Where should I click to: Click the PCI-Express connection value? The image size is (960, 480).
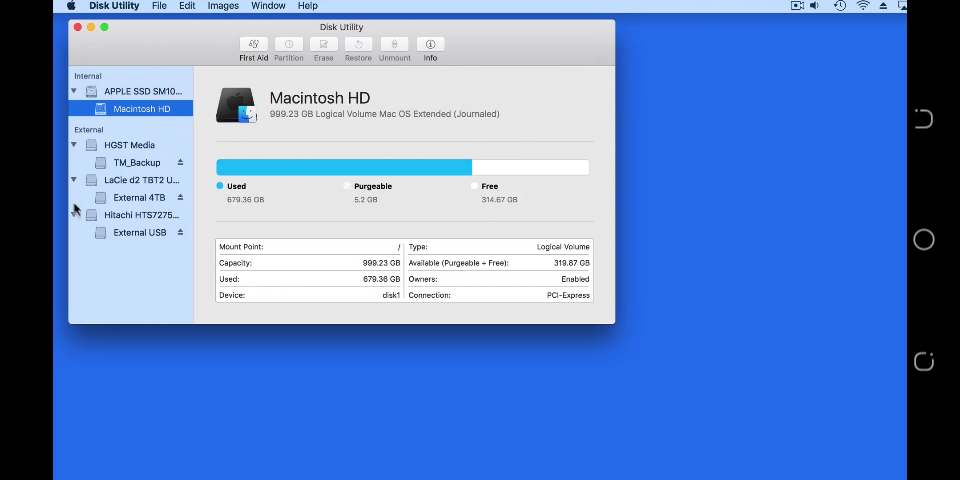coord(568,295)
